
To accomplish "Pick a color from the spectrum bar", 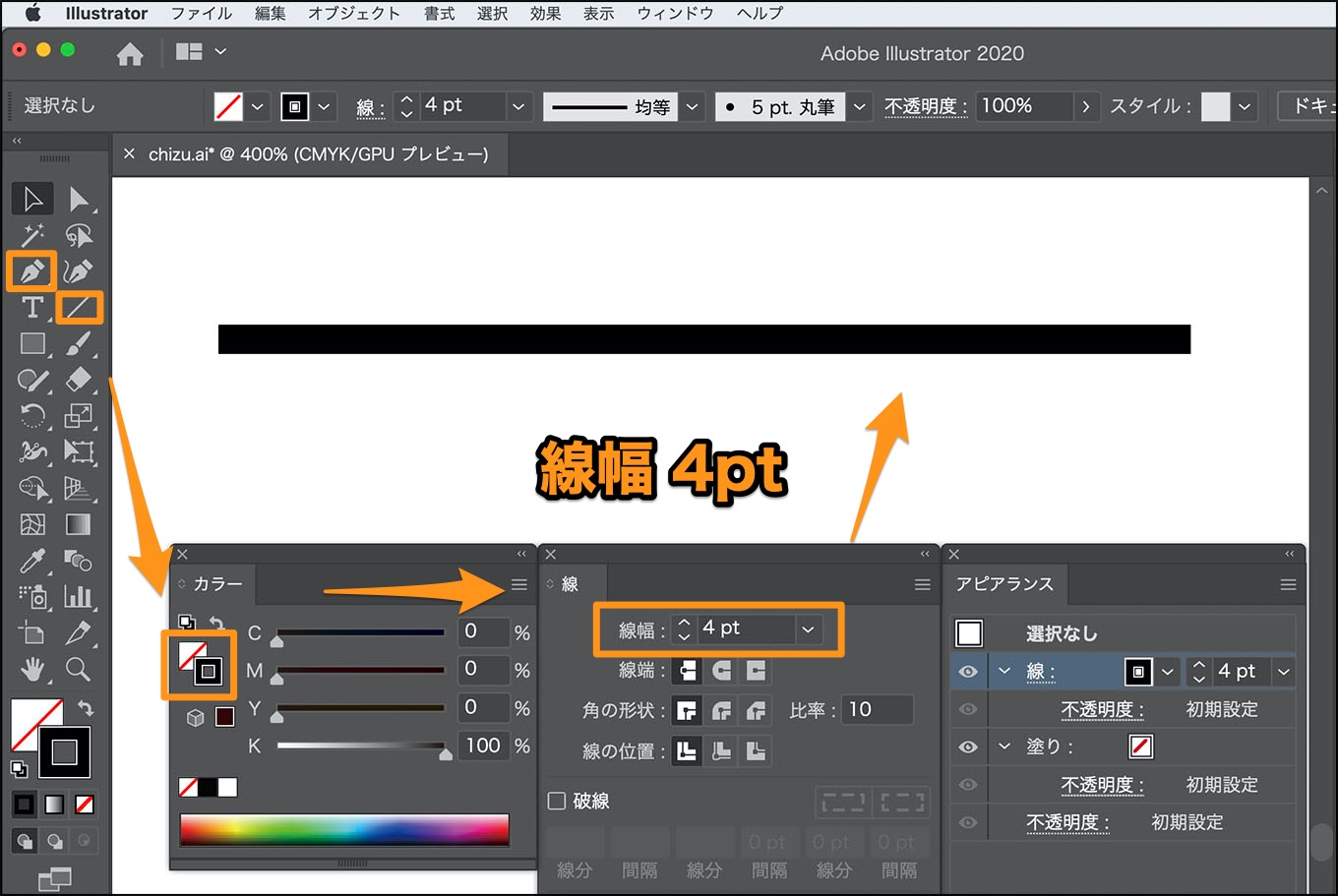I will [344, 830].
